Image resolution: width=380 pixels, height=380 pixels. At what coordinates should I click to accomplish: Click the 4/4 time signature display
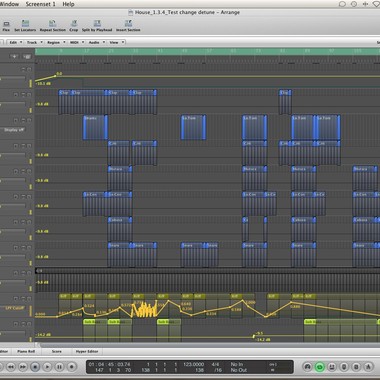216,364
